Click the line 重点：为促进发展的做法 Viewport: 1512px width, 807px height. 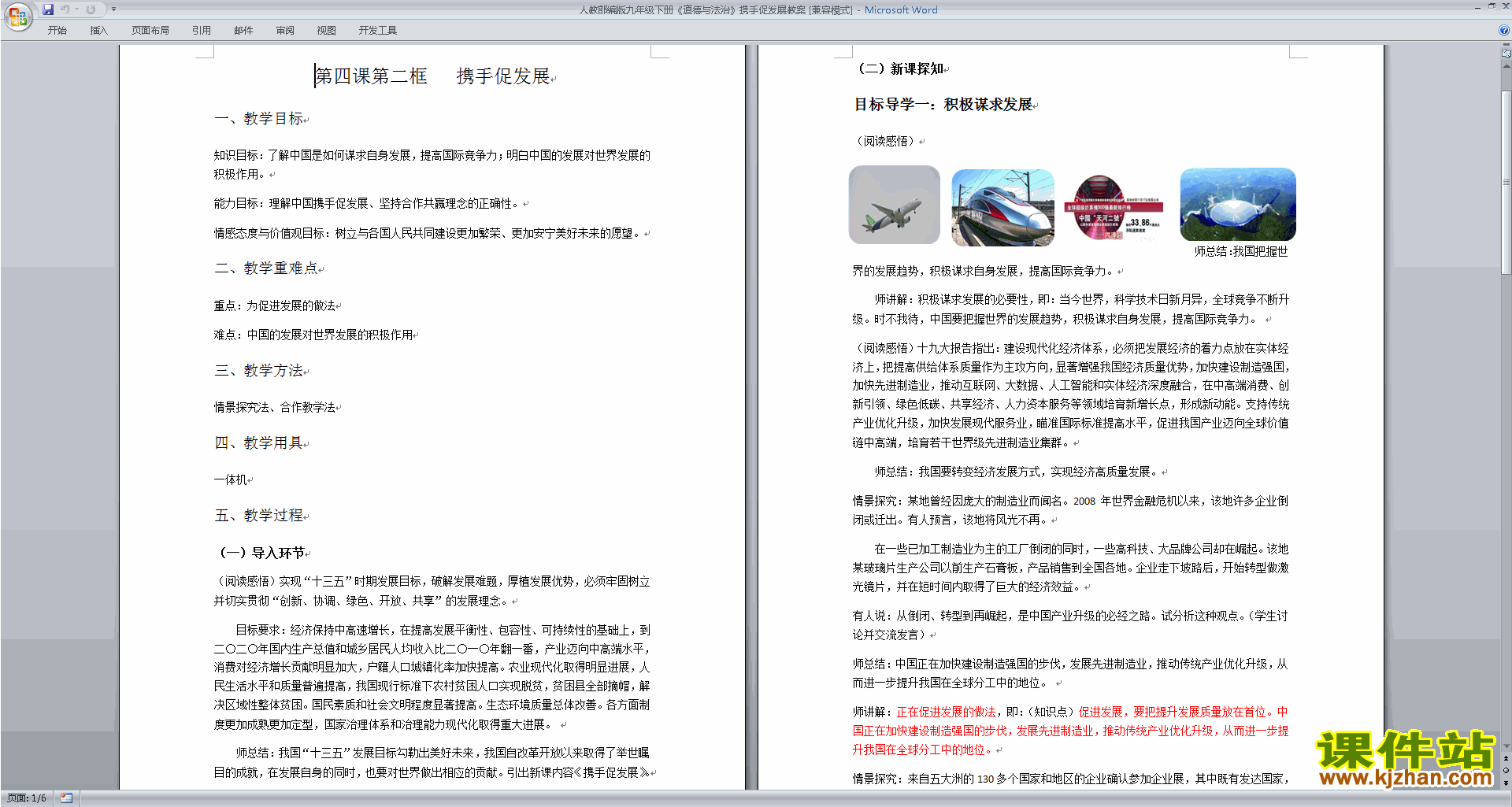point(275,305)
